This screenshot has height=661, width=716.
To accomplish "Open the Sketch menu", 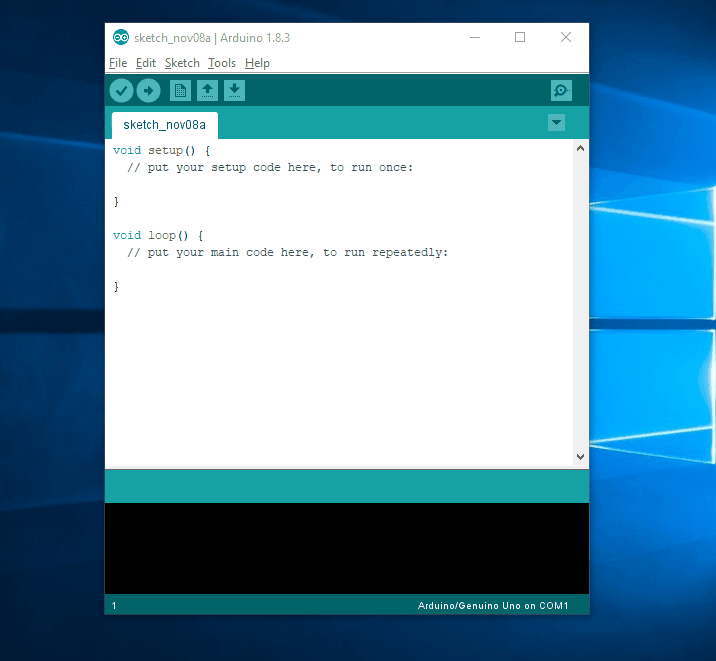I will [x=182, y=63].
